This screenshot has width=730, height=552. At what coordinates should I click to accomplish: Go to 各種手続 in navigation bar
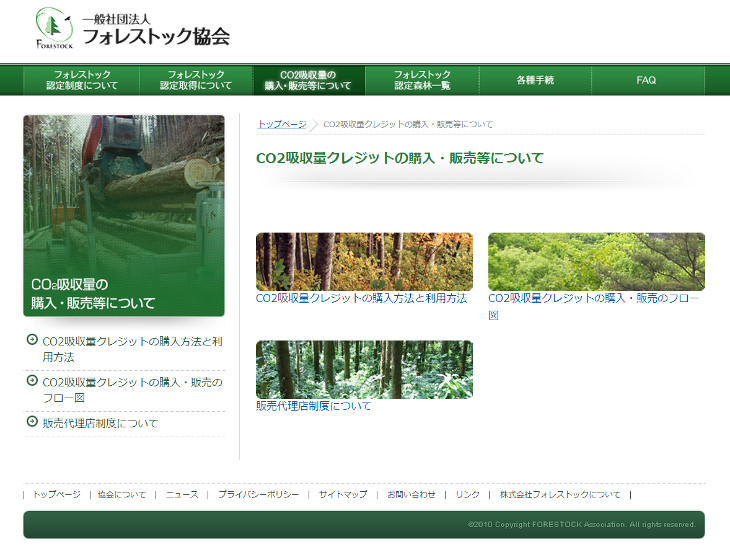click(x=535, y=80)
